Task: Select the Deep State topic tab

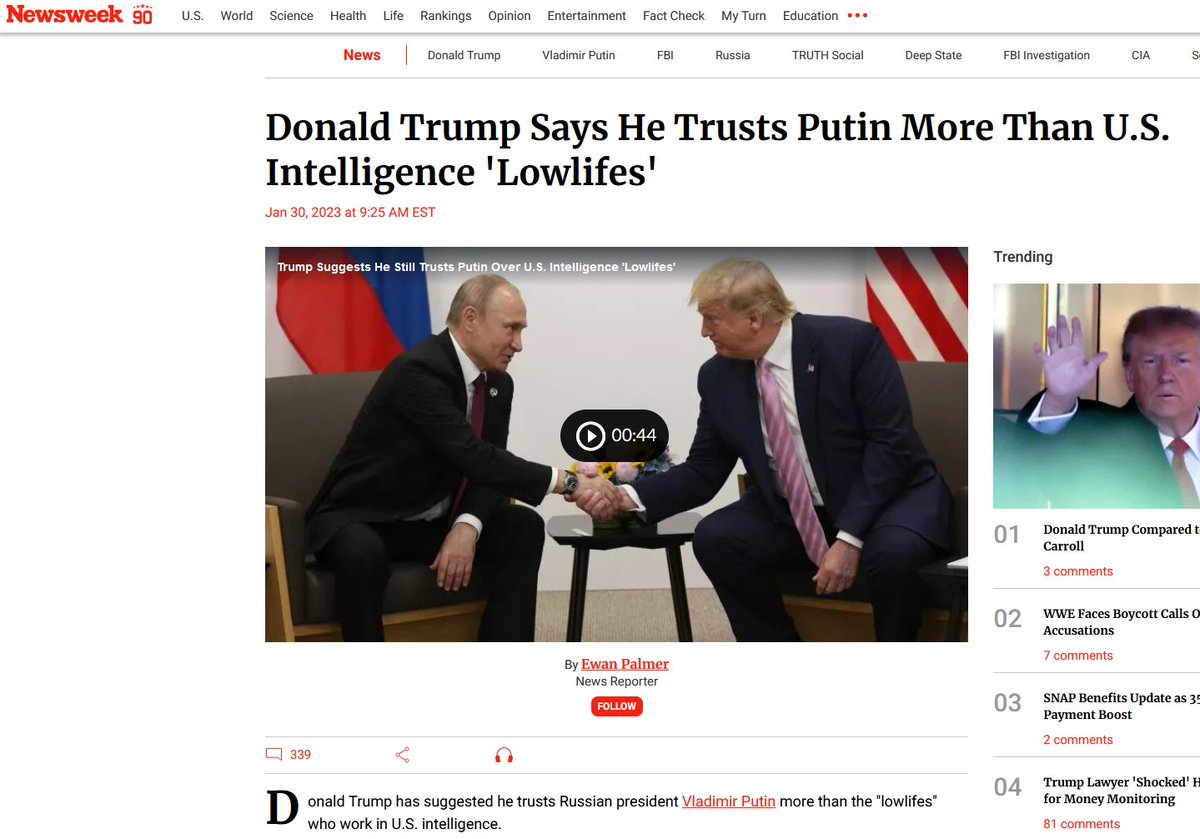Action: [933, 55]
